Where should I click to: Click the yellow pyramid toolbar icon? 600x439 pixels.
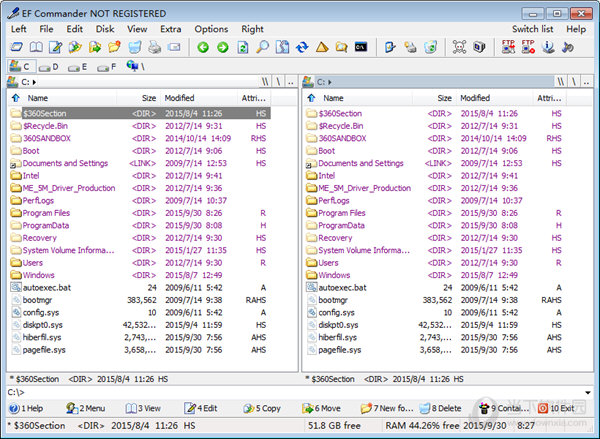[x=322, y=47]
